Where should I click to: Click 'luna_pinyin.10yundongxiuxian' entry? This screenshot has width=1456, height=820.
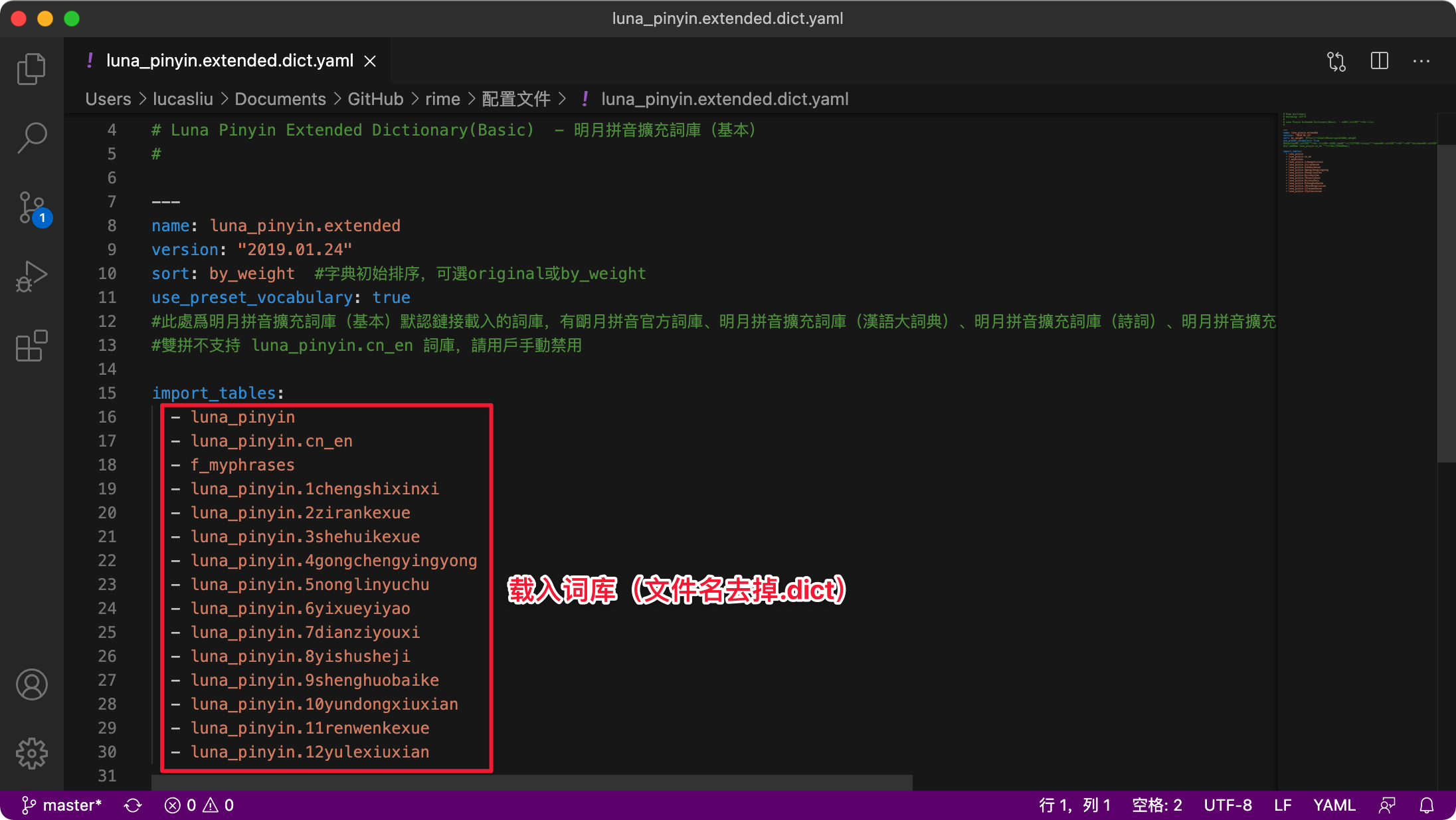pyautogui.click(x=324, y=704)
